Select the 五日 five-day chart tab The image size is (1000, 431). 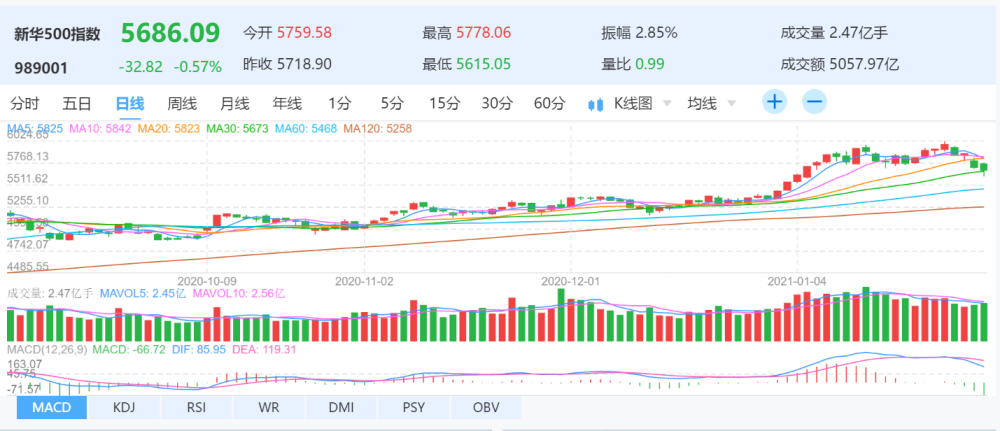point(77,103)
